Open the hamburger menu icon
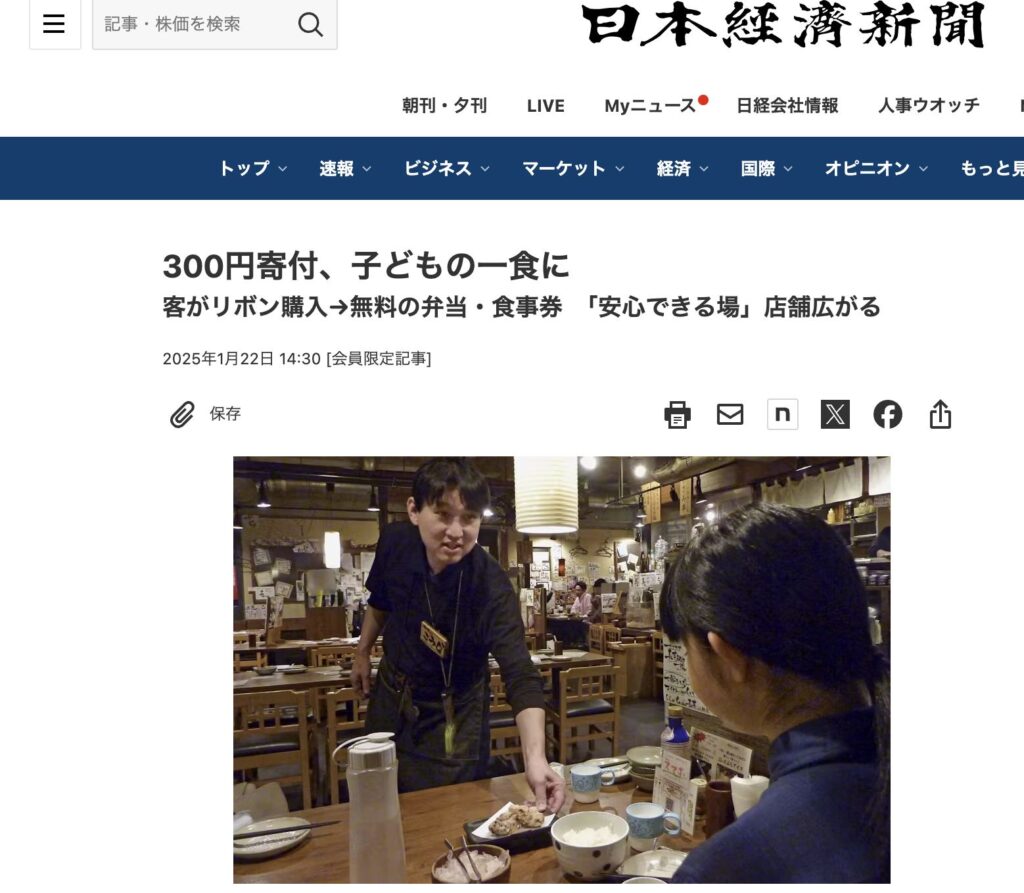This screenshot has width=1024, height=893. (x=54, y=24)
